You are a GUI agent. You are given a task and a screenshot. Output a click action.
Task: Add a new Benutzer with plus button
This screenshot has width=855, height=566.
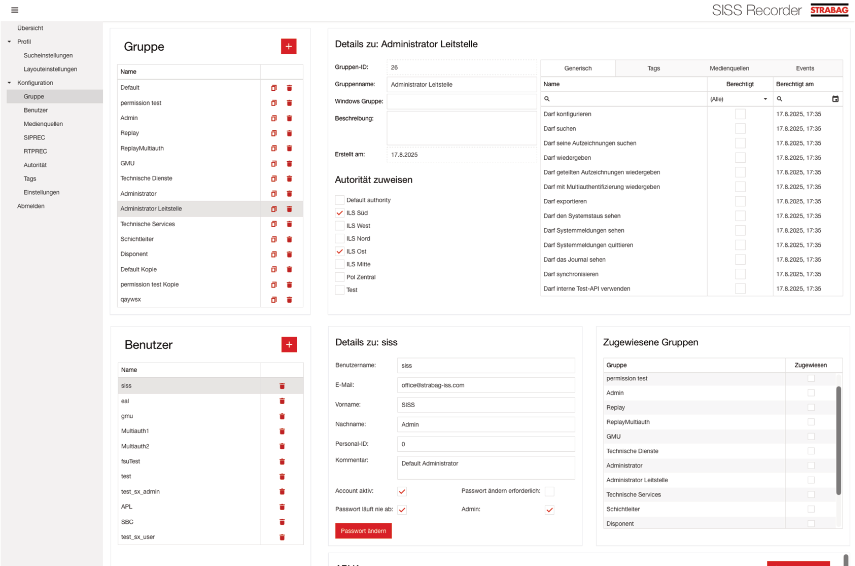pyautogui.click(x=289, y=344)
